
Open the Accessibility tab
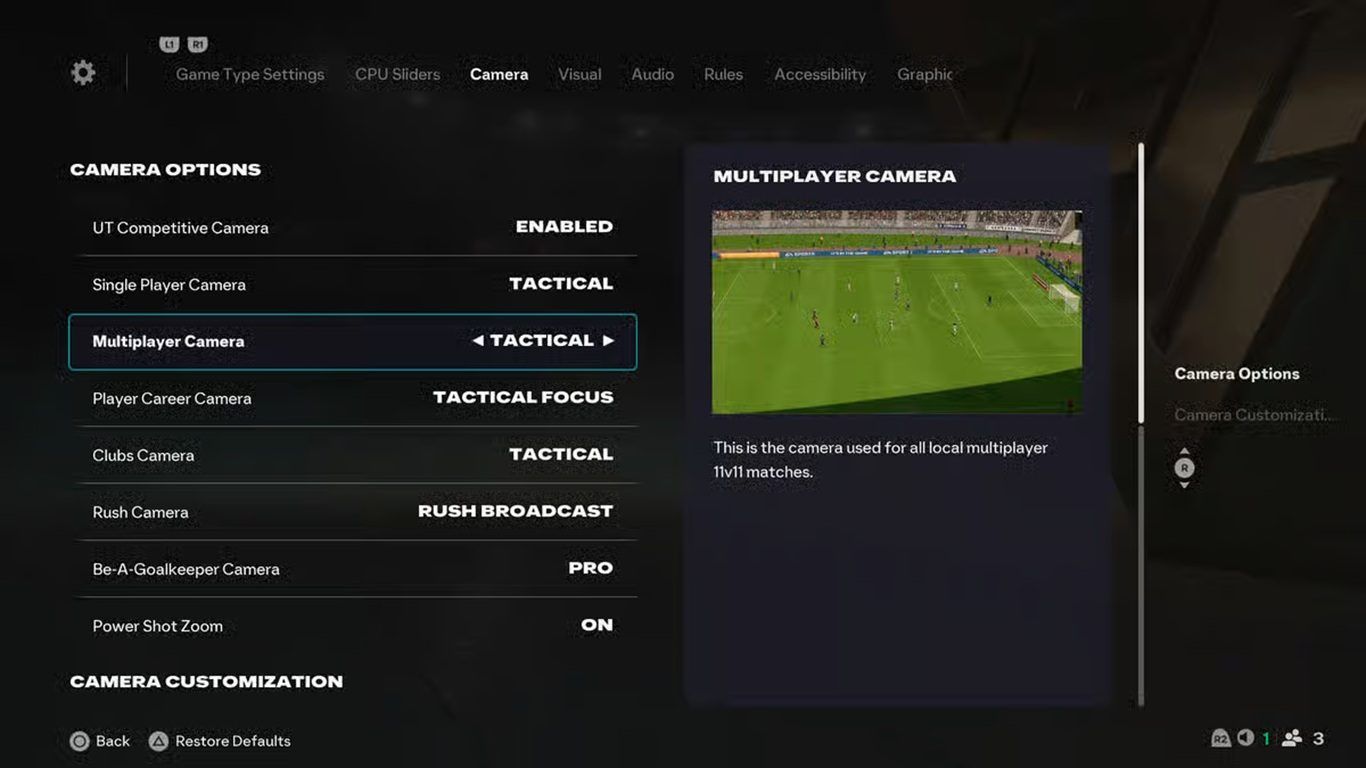pyautogui.click(x=820, y=74)
